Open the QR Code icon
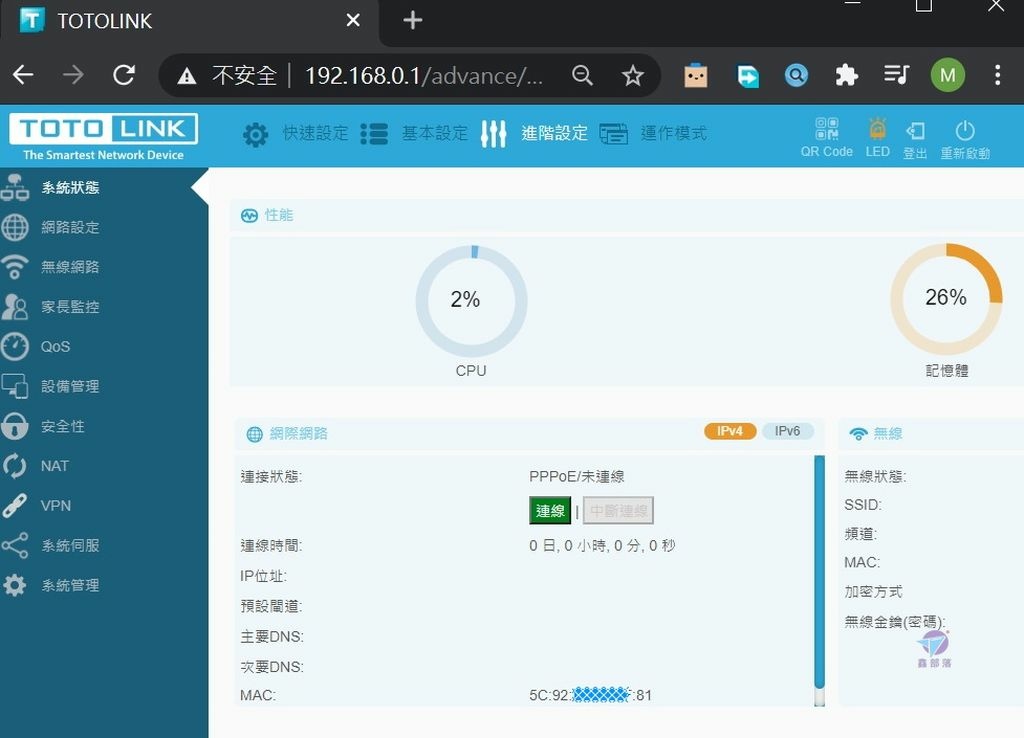Screen dimensions: 1024x738 (x=827, y=129)
